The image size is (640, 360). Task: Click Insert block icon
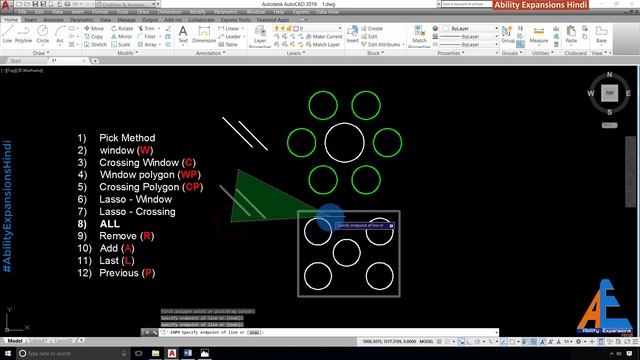pyautogui.click(x=352, y=34)
